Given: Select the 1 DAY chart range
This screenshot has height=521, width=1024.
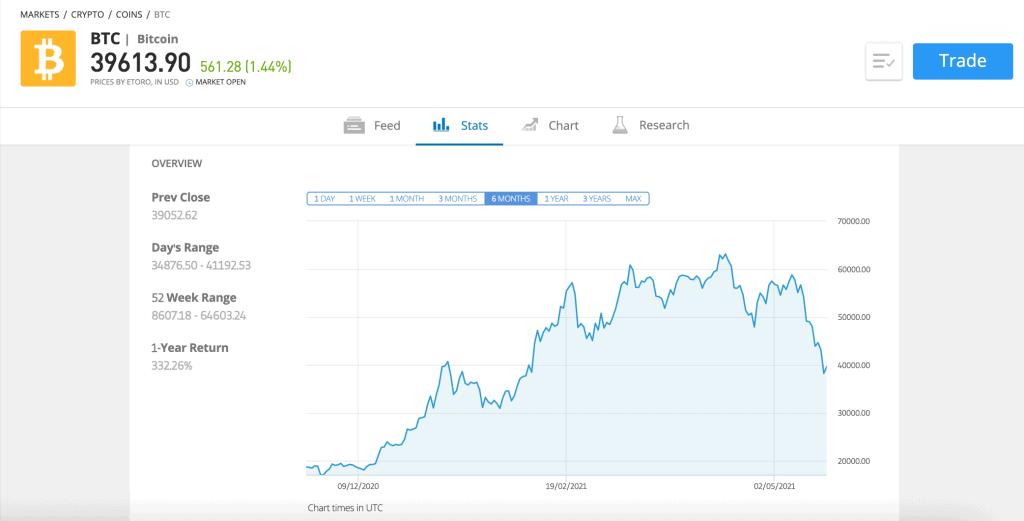Looking at the screenshot, I should [324, 198].
